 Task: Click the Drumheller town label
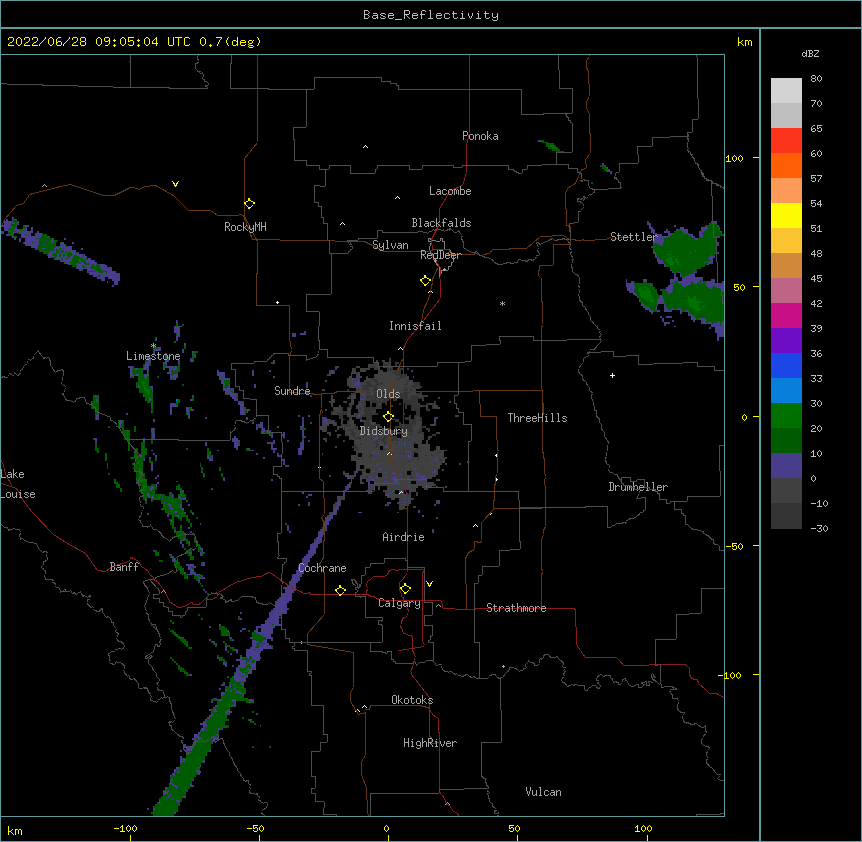(638, 487)
